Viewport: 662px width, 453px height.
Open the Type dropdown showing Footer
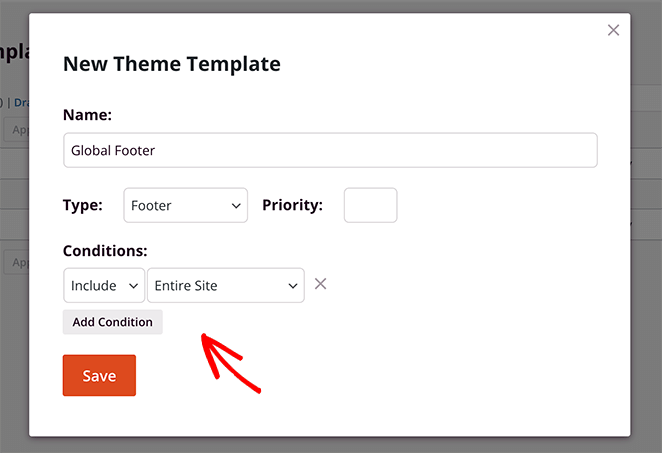pyautogui.click(x=185, y=206)
